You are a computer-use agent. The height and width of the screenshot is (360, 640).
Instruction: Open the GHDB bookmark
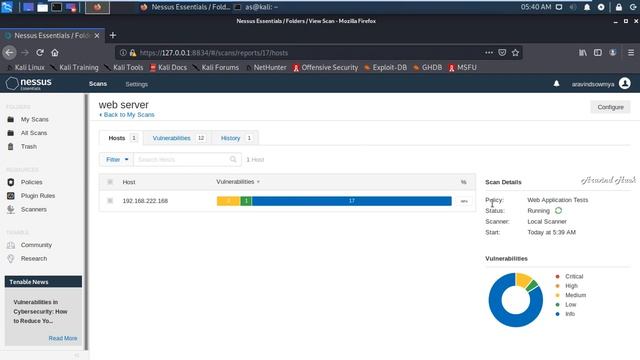click(x=427, y=67)
